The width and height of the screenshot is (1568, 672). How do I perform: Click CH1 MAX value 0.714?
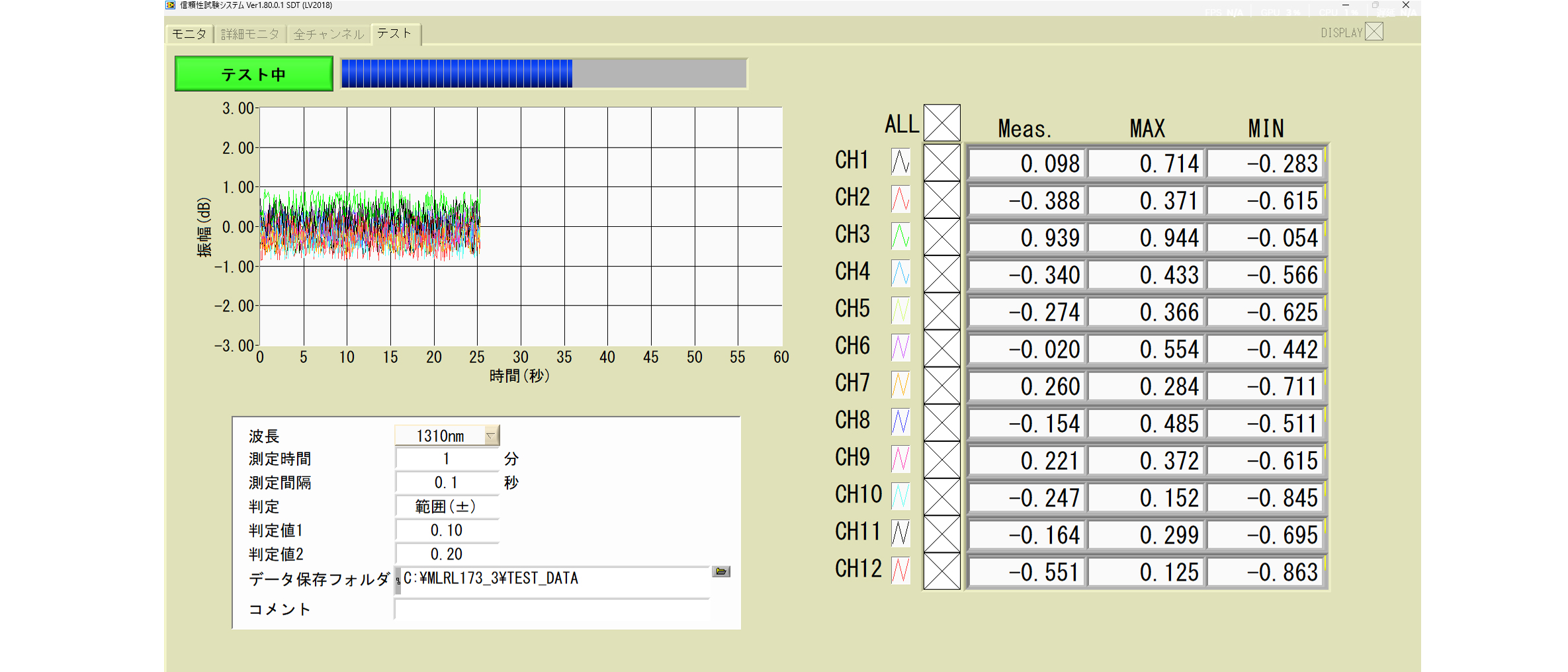tap(1146, 163)
